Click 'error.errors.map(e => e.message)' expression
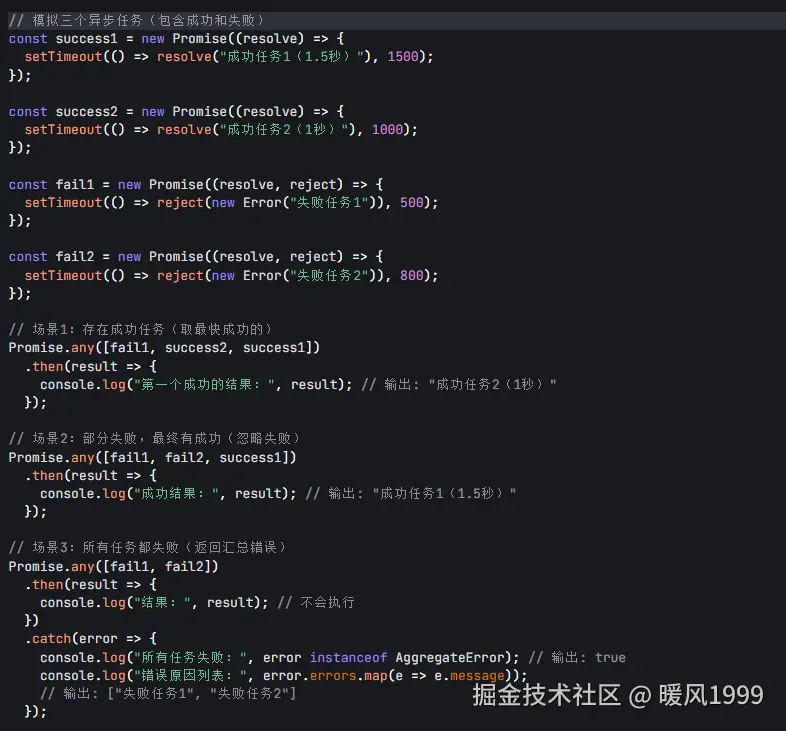 (x=388, y=675)
